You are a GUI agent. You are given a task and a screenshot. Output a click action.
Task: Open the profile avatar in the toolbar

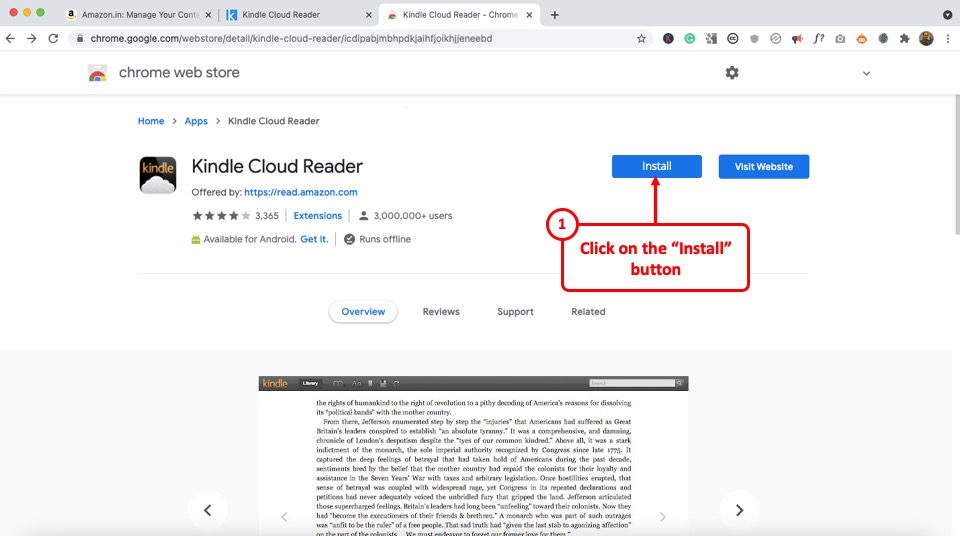[x=926, y=39]
